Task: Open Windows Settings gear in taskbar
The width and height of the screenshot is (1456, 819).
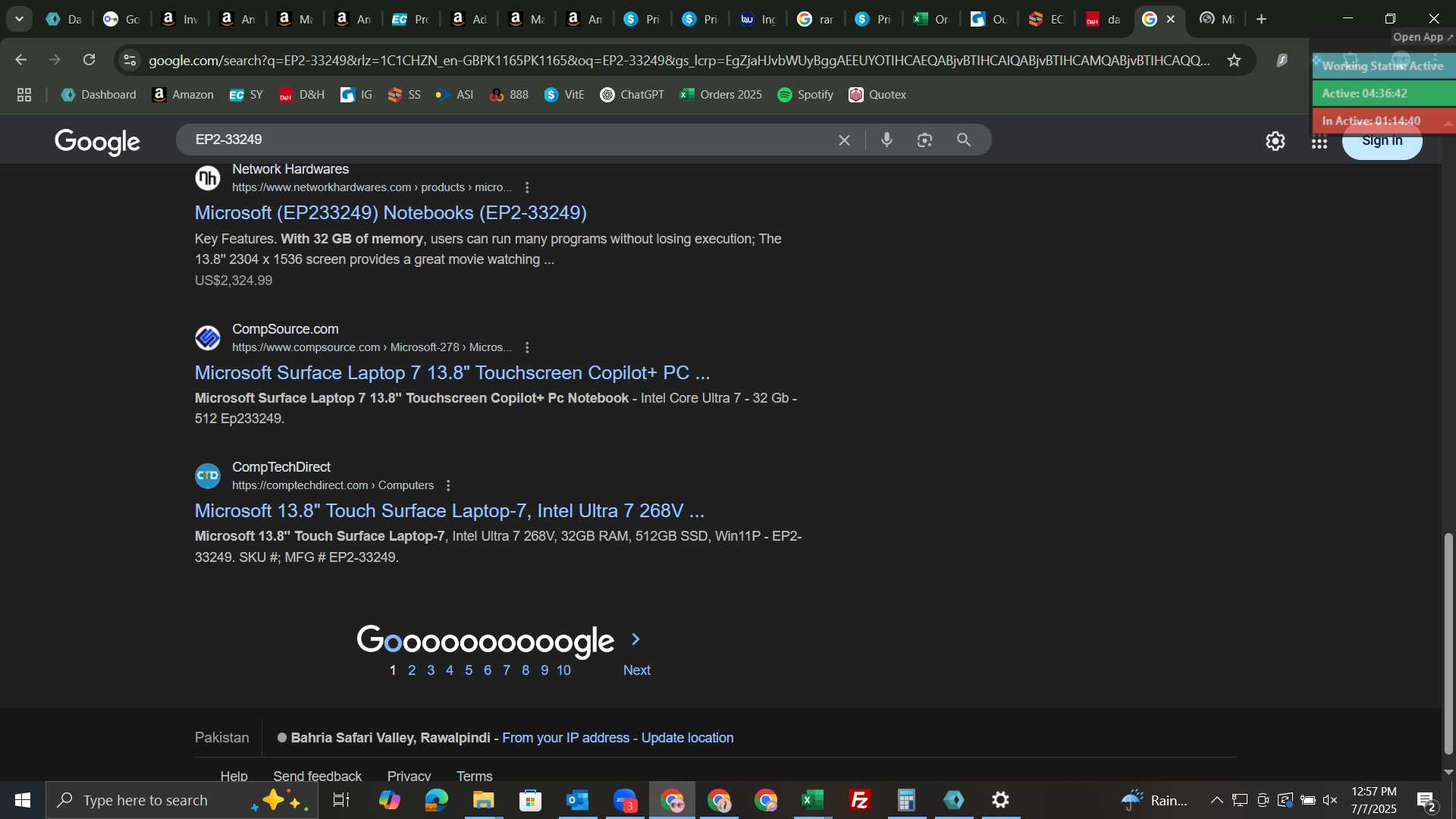Action: pos(1001,800)
